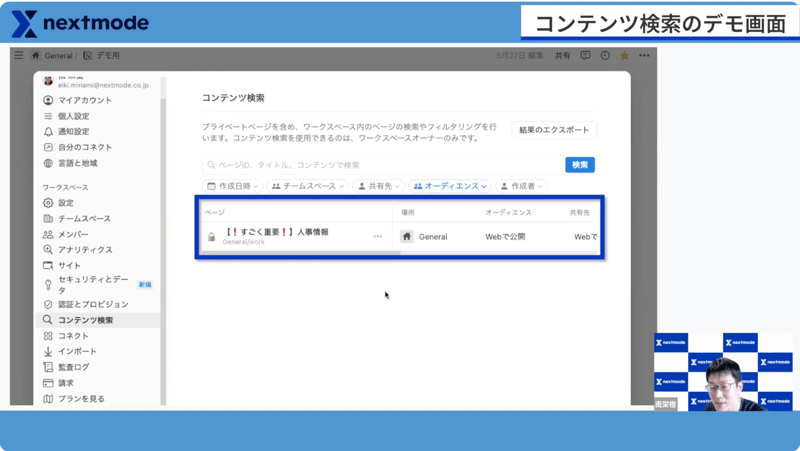
Task: Click the インポート download icon
Action: click(x=48, y=352)
